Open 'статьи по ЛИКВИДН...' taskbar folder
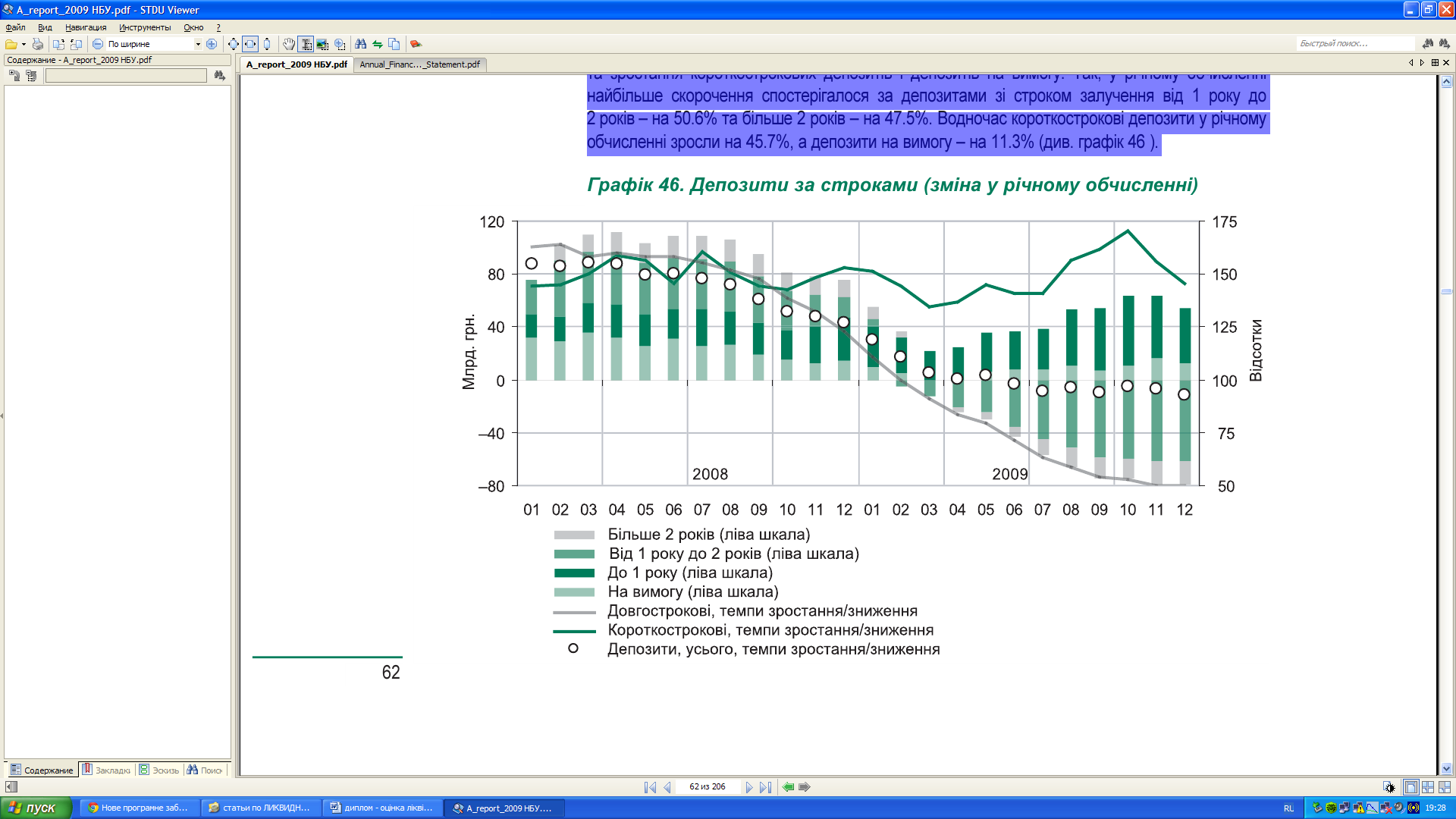1456x819 pixels. coord(261,808)
